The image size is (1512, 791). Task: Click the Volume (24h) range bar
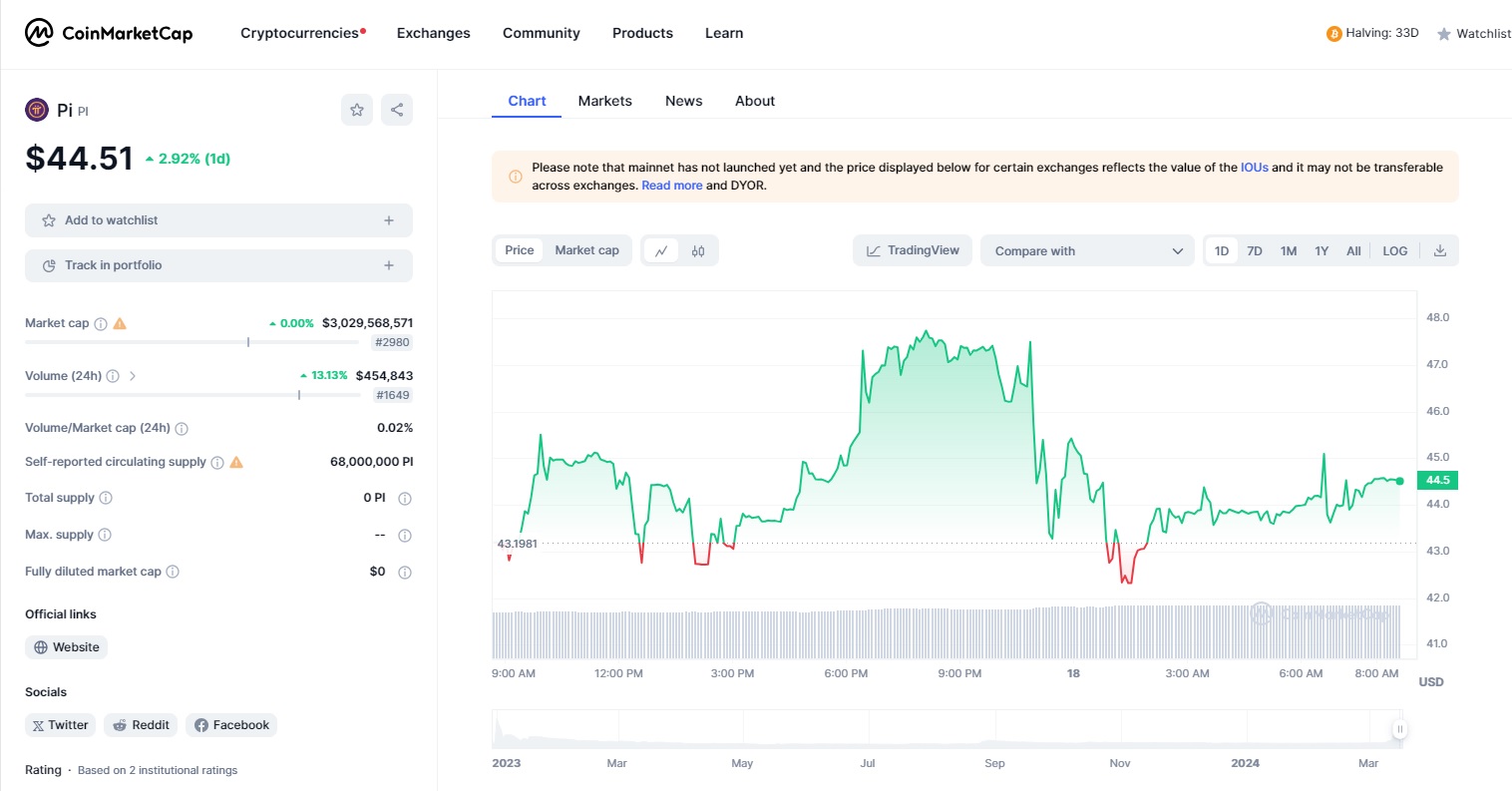pyautogui.click(x=191, y=395)
